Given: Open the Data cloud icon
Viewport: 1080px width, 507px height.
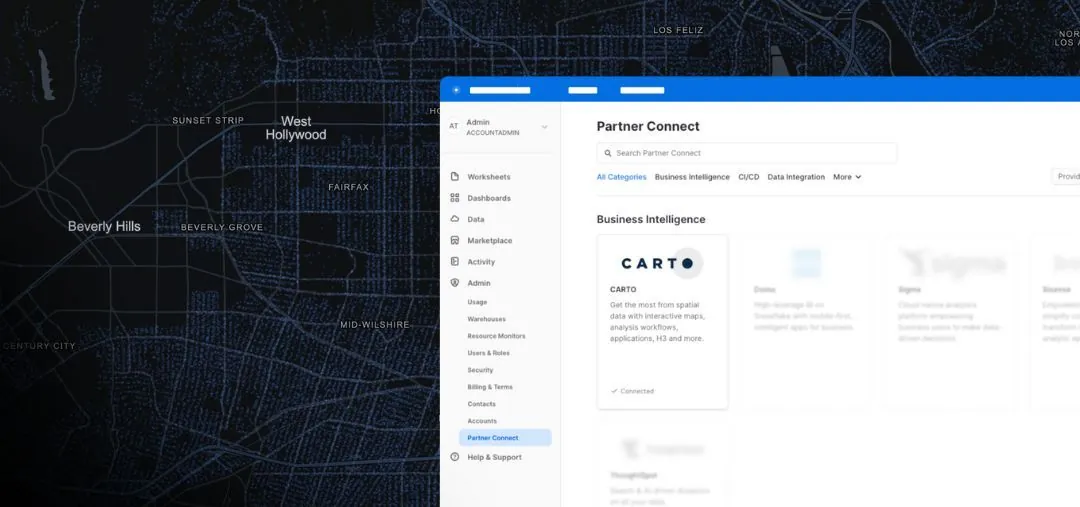Looking at the screenshot, I should (x=455, y=219).
